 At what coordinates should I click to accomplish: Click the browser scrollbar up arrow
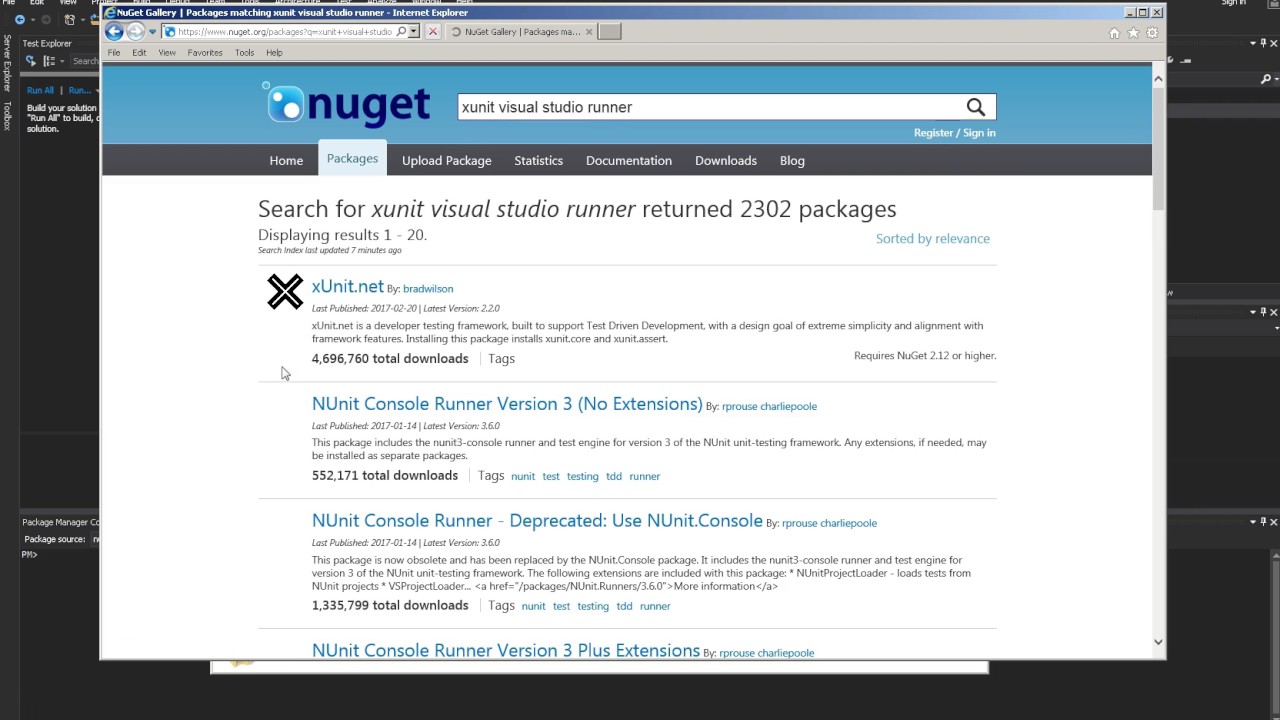1158,78
